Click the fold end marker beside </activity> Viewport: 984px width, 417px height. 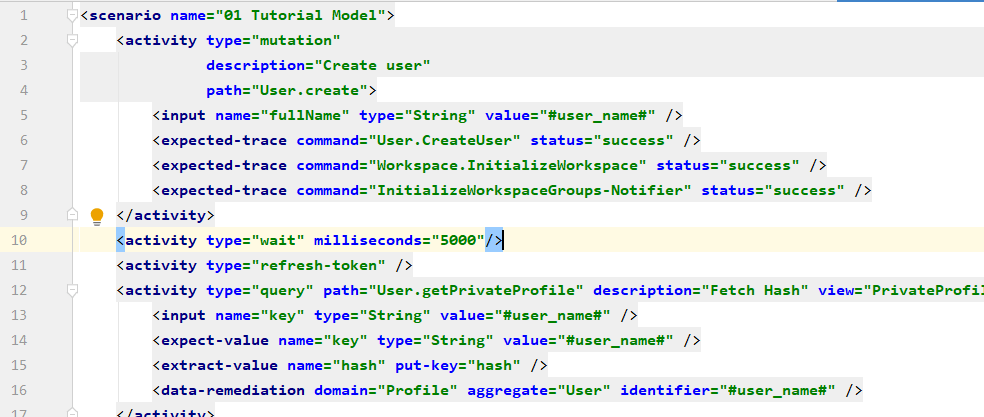(72, 215)
